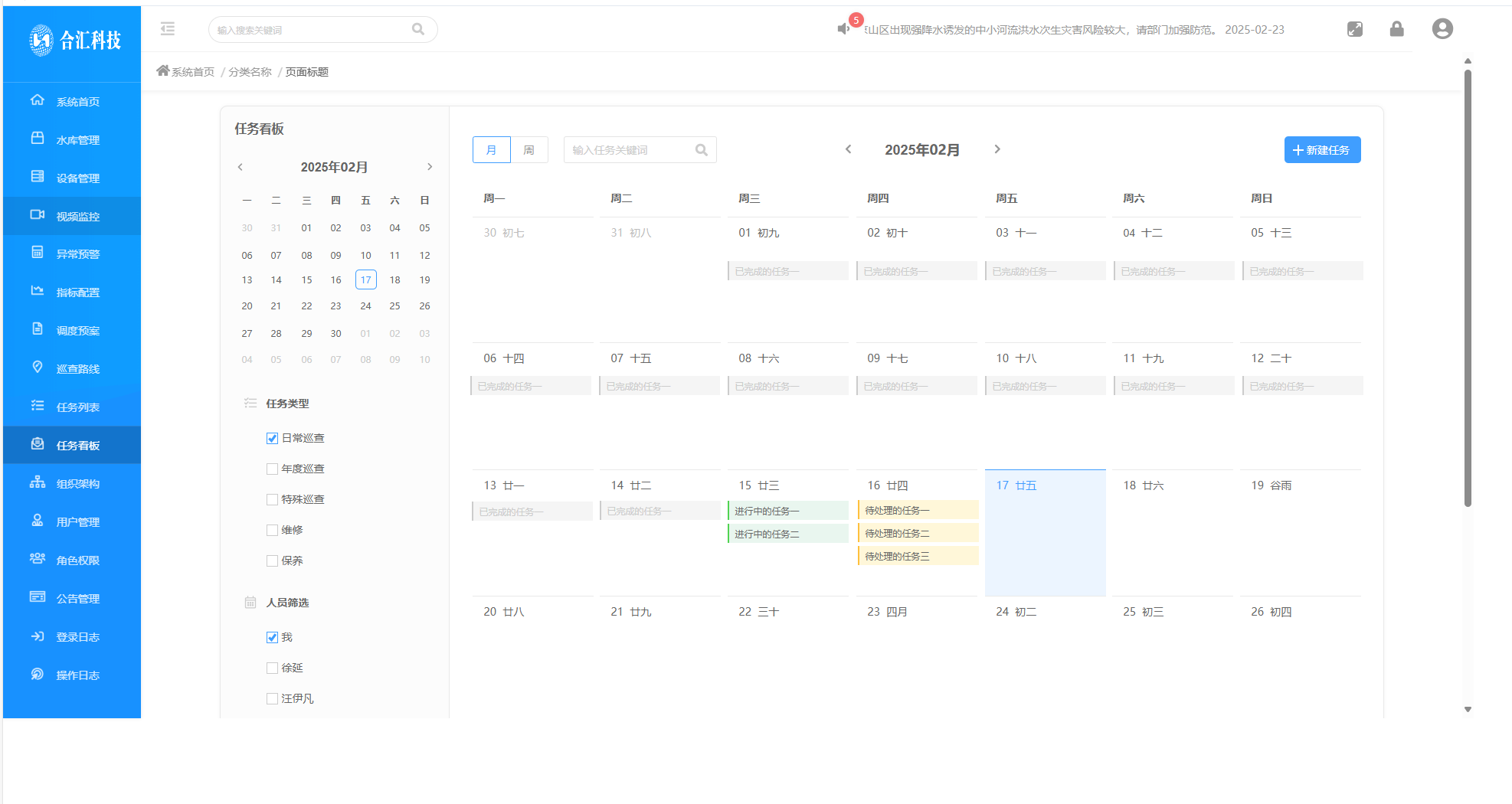The width and height of the screenshot is (1512, 804).
Task: Go to next month in mini calendar
Action: [430, 167]
